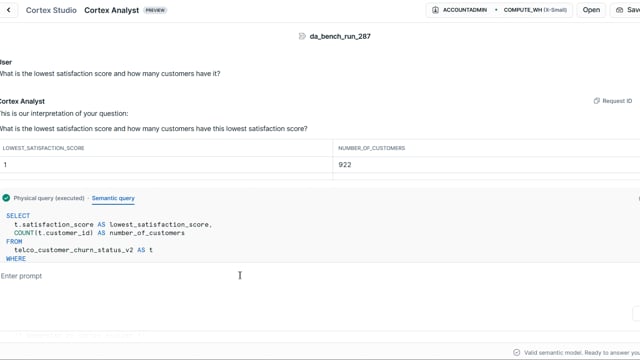Image resolution: width=640 pixels, height=360 pixels.
Task: Click the PREVIEW badge next to Cortex Analyst
Action: (155, 10)
